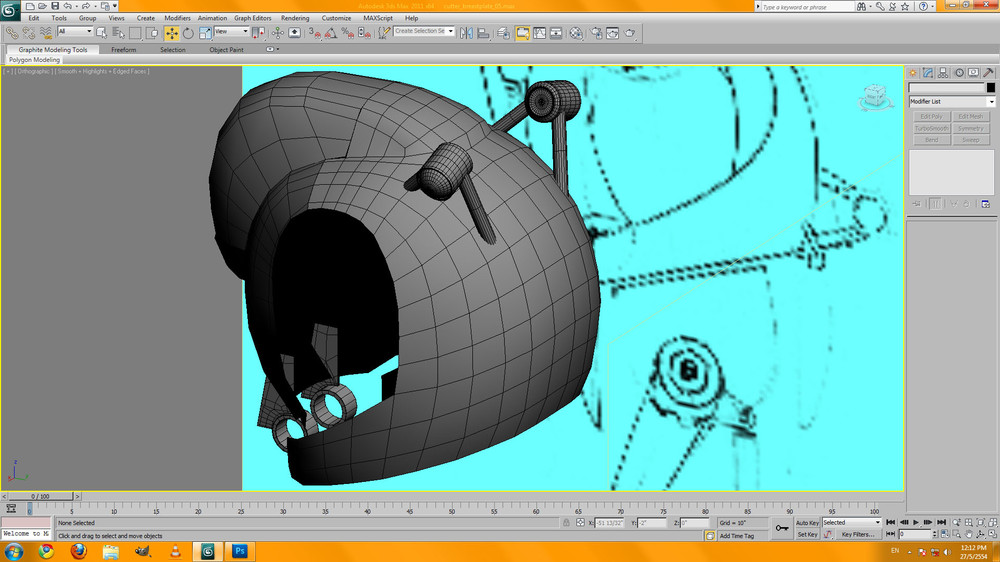Click the ViewCube in the viewport
Screen dimensions: 1000x562
point(874,96)
